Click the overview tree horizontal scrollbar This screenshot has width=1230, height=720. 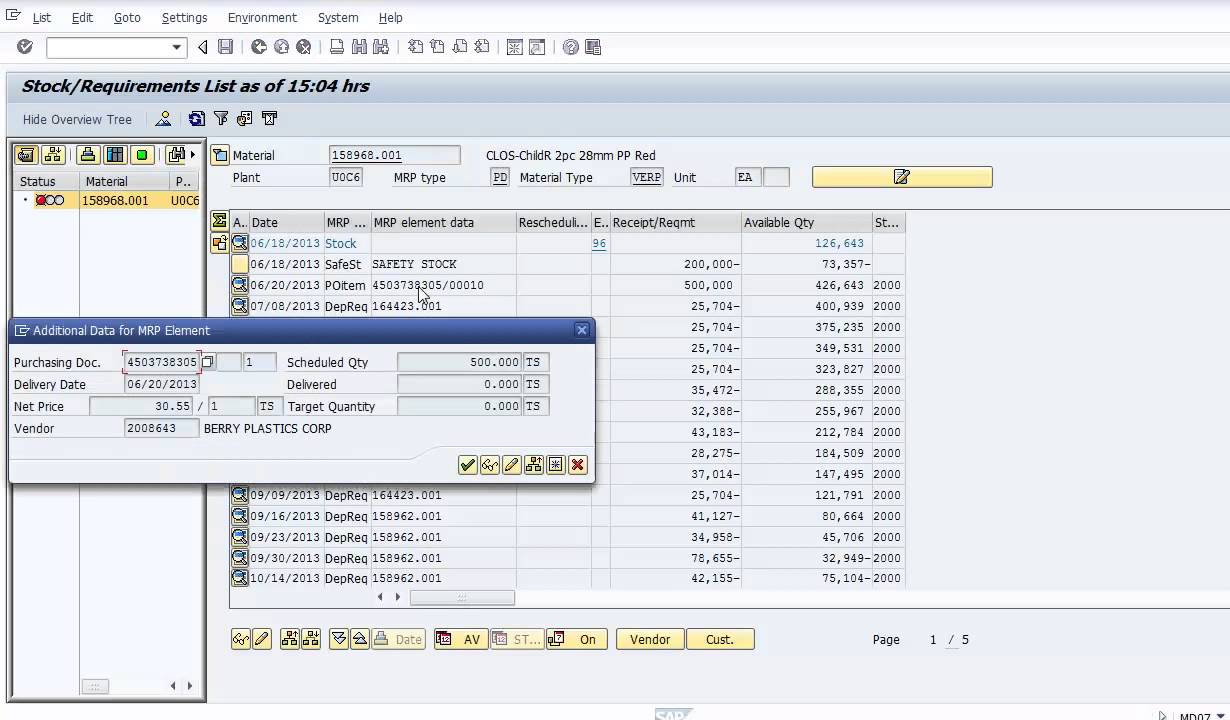click(x=95, y=686)
